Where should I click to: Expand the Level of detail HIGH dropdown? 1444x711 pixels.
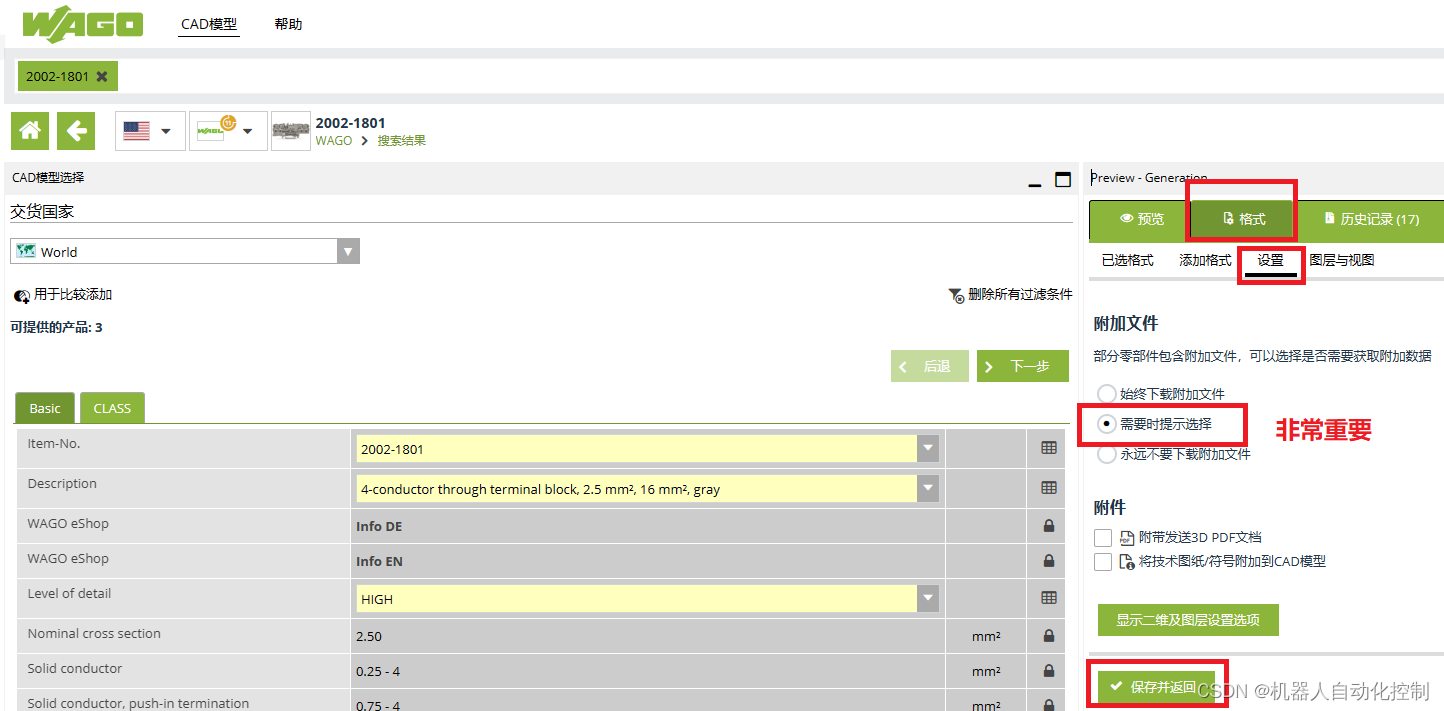pyautogui.click(x=929, y=599)
